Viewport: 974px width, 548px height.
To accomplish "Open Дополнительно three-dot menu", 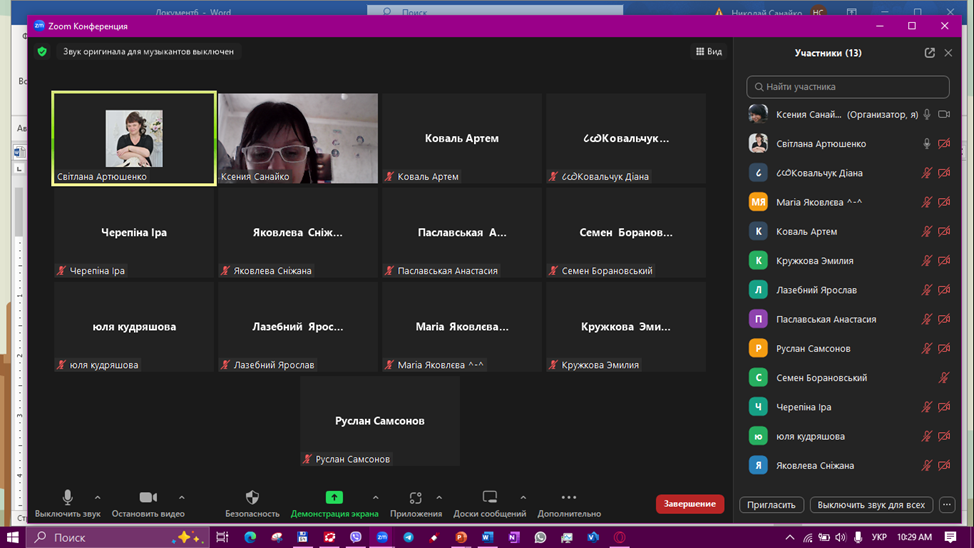I will click(x=569, y=504).
